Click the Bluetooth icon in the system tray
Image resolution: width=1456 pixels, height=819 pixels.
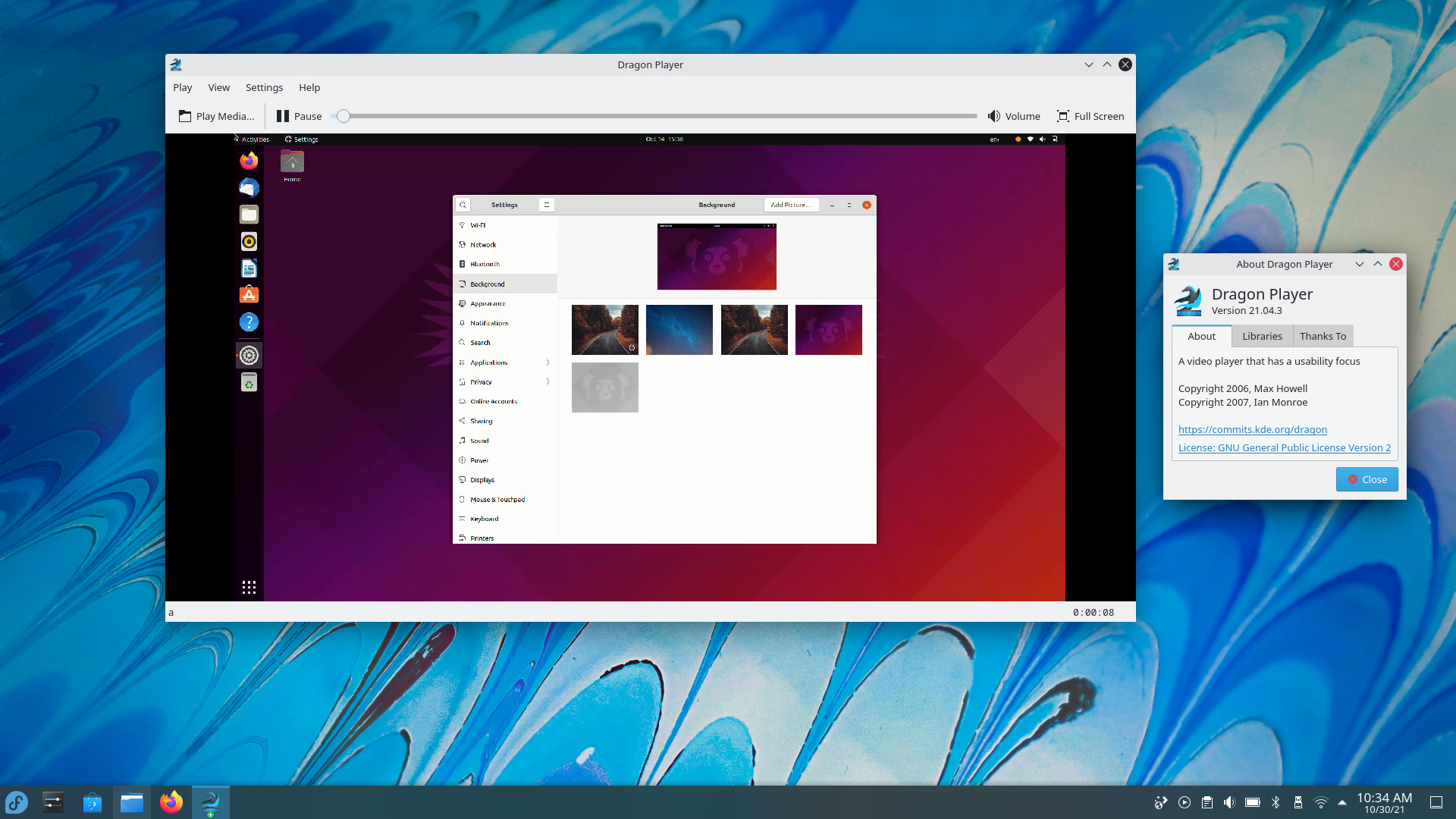point(1277,802)
